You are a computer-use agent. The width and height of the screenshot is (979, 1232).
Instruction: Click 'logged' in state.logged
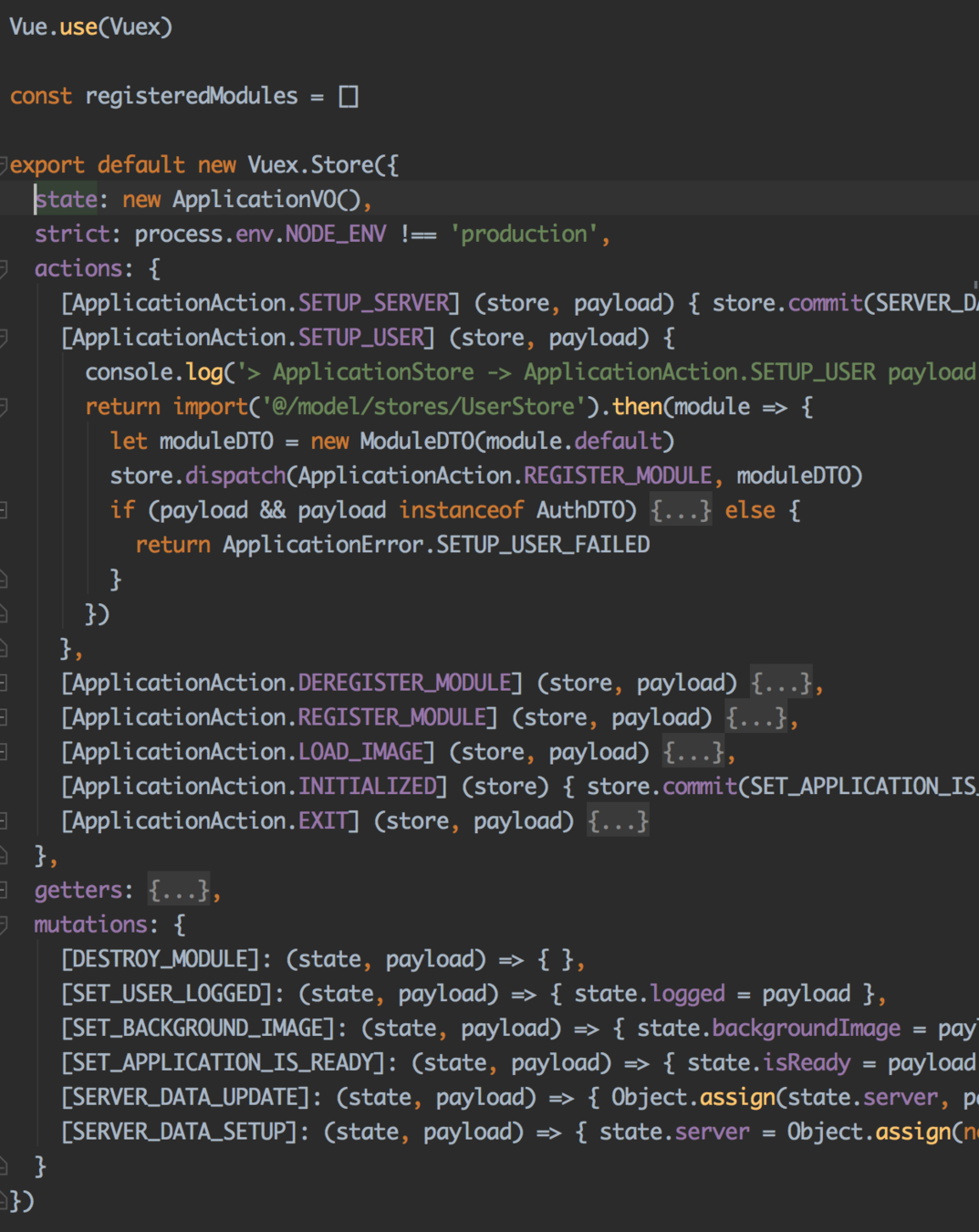[688, 994]
